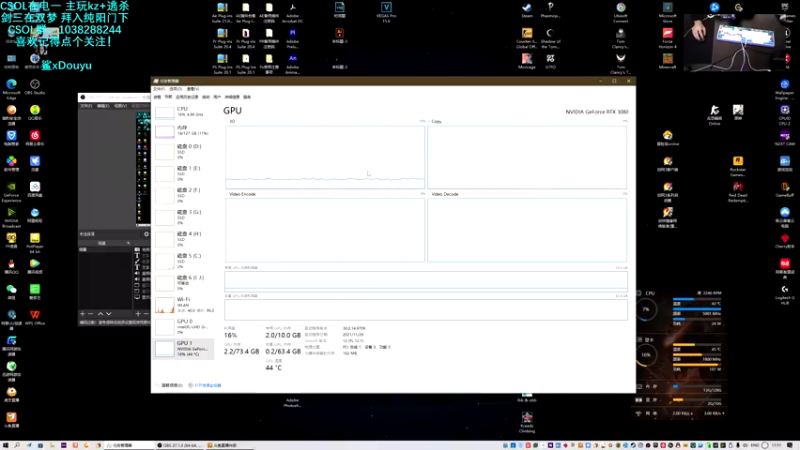The height and width of the screenshot is (450, 800).
Task: Switch to the 服务 tab
Action: click(247, 97)
